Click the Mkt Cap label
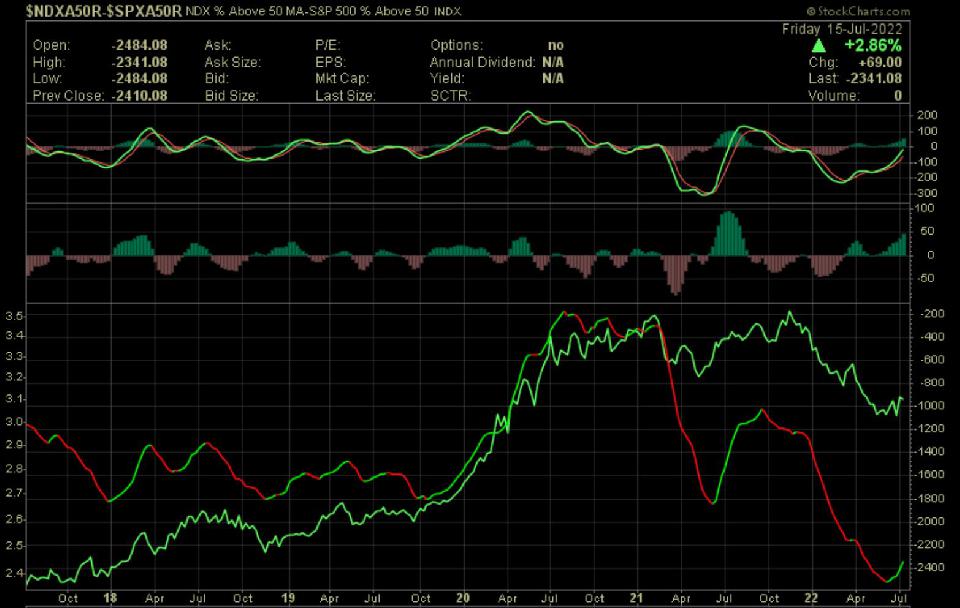The width and height of the screenshot is (960, 608). coord(342,78)
